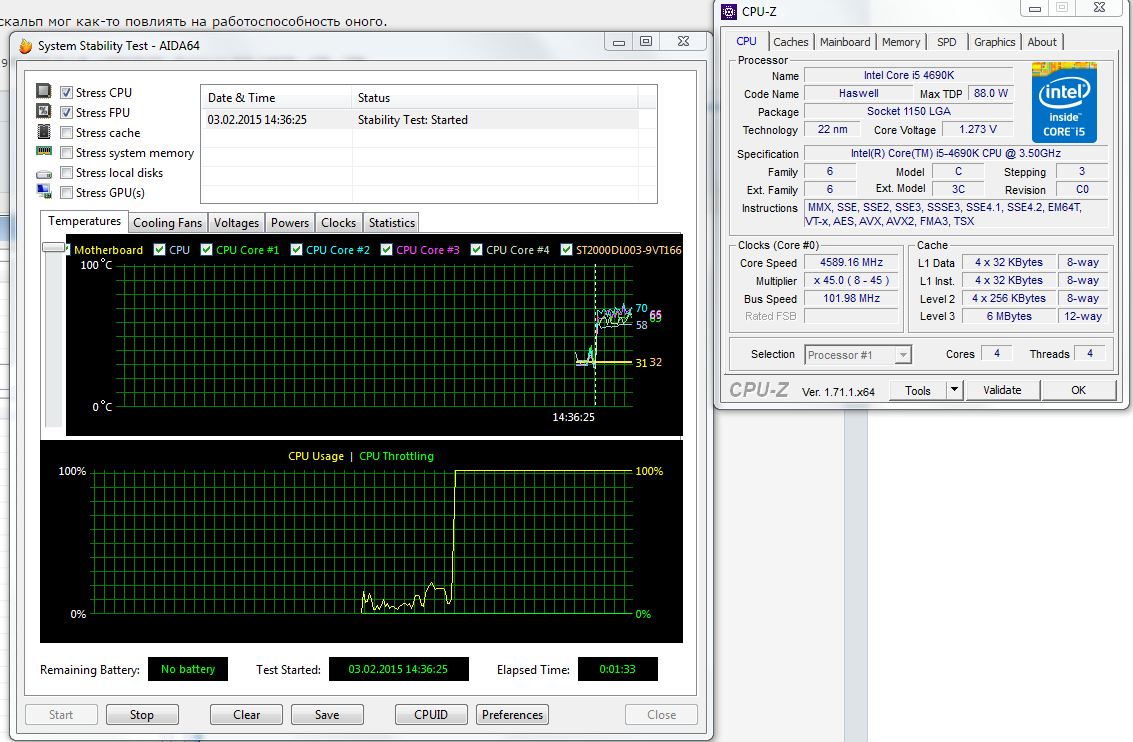The height and width of the screenshot is (742, 1133).
Task: Click the Max TDP value 88.0 W
Action: (x=991, y=93)
